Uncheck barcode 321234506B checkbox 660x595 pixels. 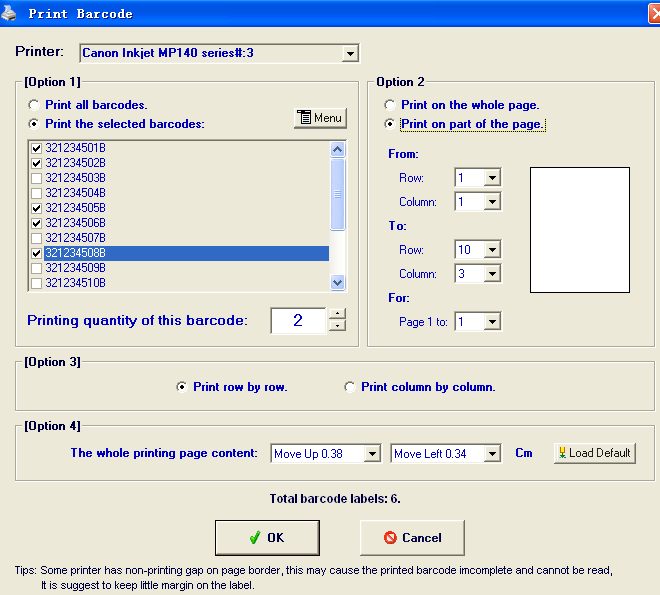point(37,223)
